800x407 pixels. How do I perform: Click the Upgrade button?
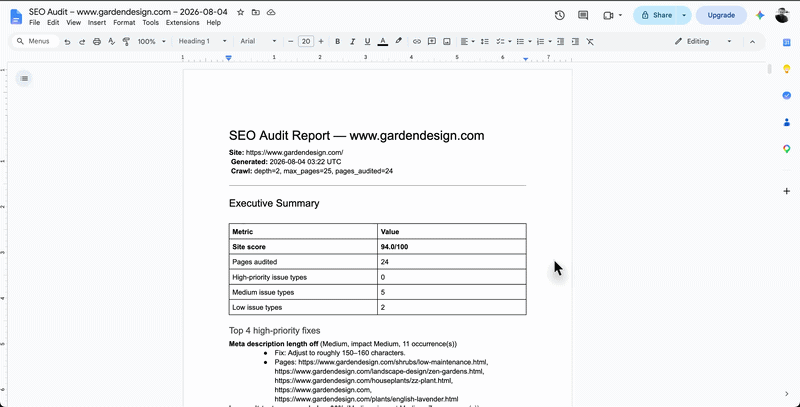pyautogui.click(x=721, y=15)
